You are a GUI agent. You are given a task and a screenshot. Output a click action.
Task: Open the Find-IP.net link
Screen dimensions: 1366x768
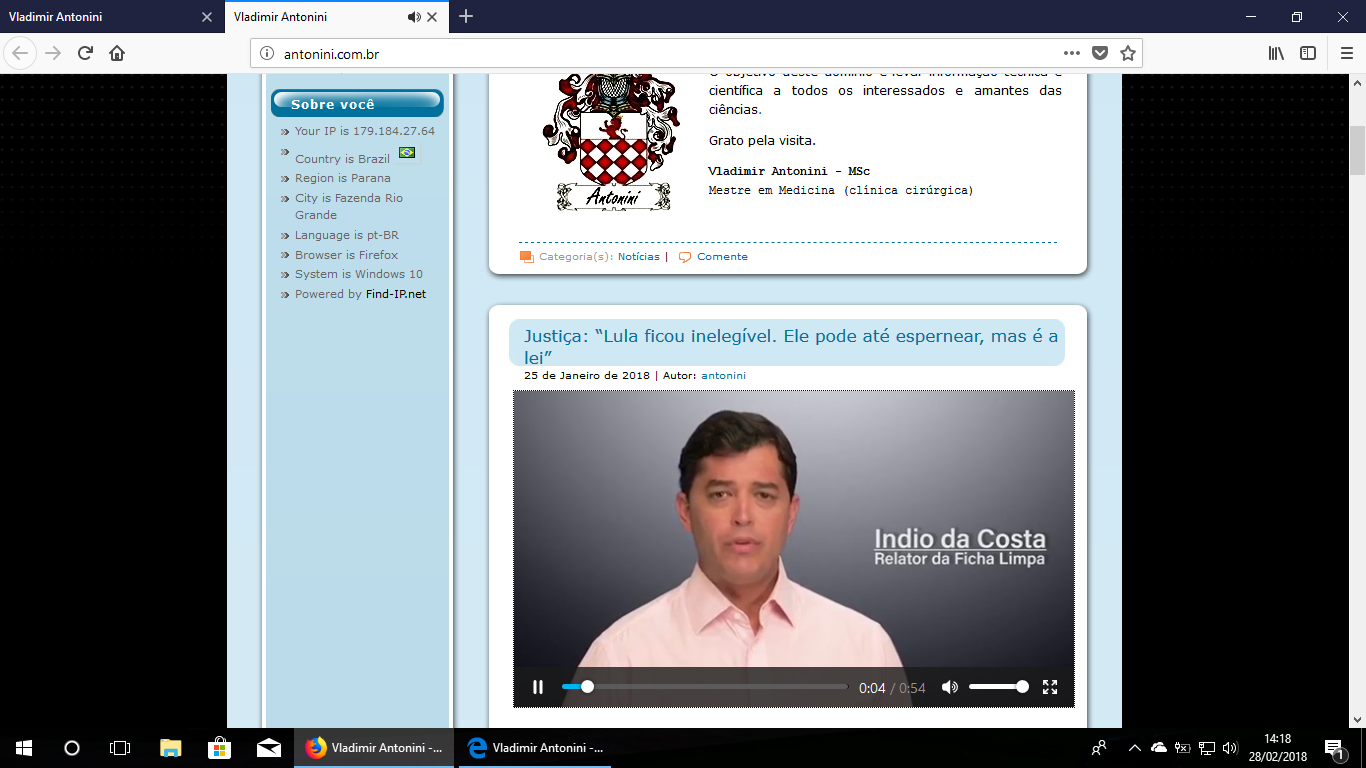(395, 294)
